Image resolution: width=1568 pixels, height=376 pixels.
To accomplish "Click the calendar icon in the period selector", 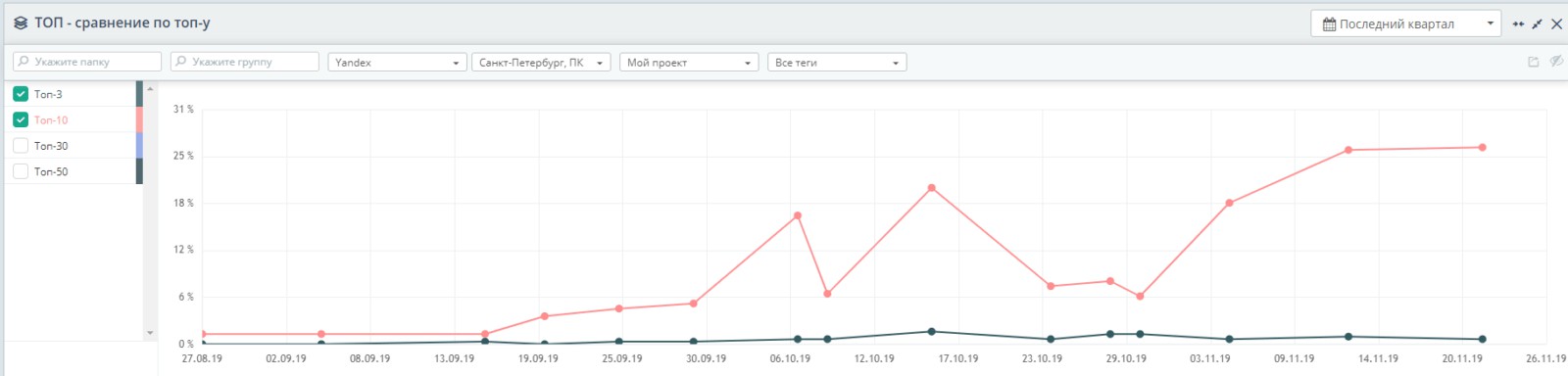I will 1329,23.
